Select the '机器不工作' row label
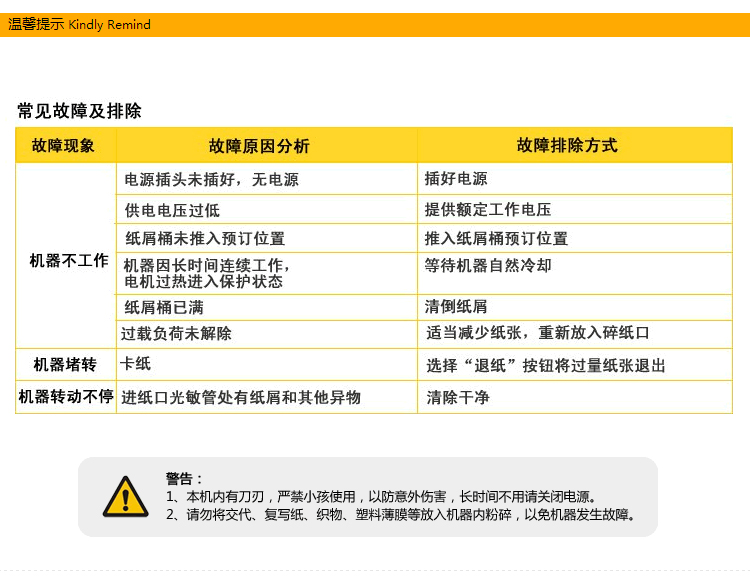 tap(69, 261)
